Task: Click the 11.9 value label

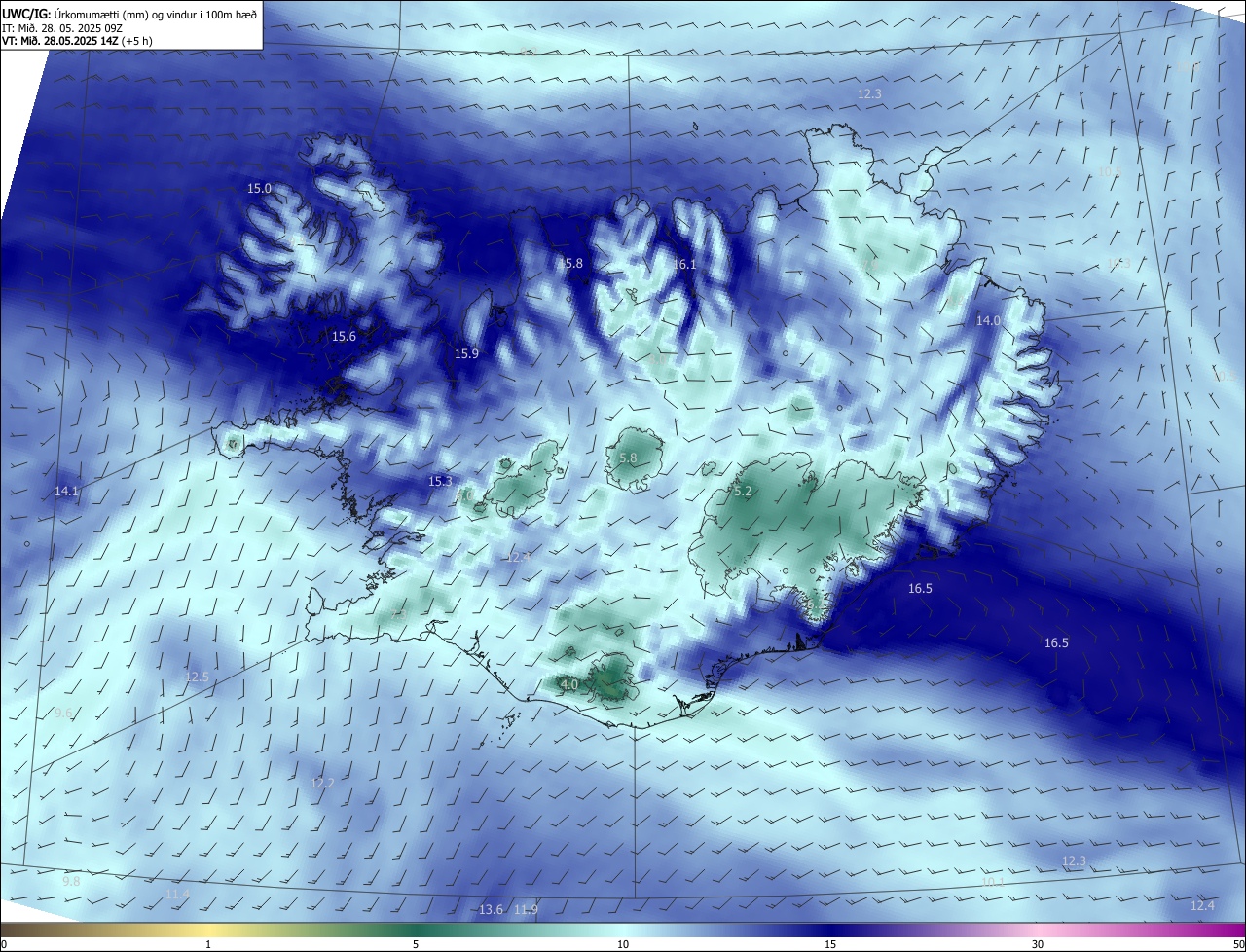Action: point(526,911)
